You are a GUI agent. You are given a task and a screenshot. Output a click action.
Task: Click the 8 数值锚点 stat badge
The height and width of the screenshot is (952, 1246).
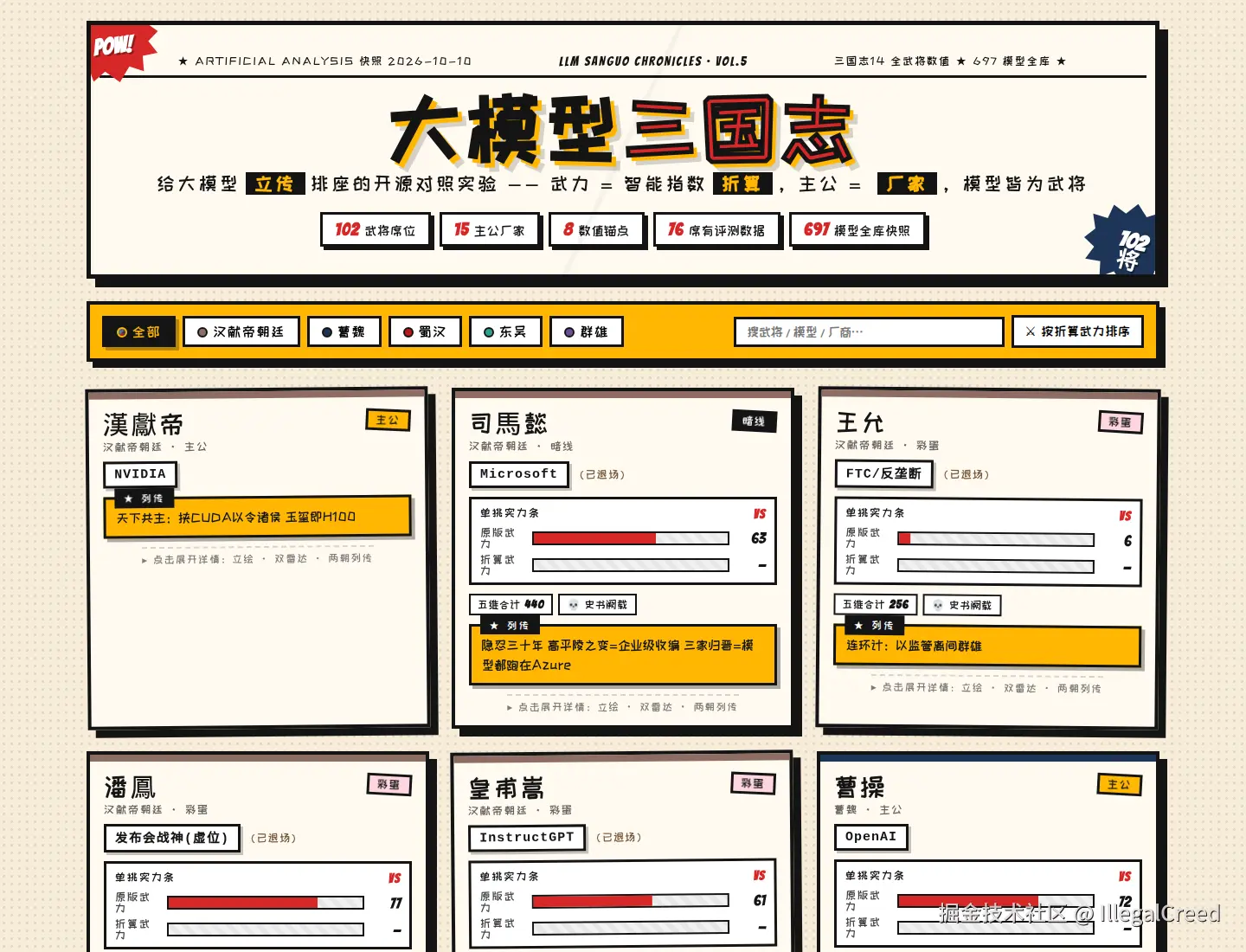596,230
